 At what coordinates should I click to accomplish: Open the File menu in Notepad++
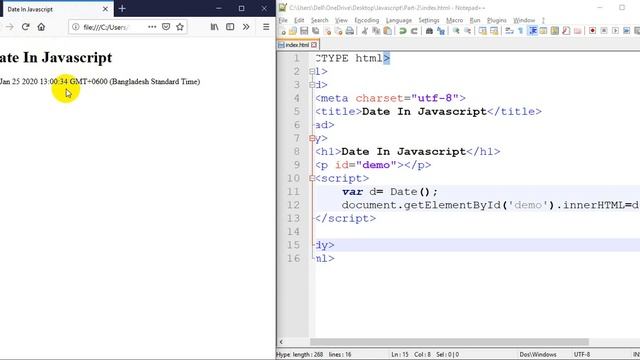283,20
